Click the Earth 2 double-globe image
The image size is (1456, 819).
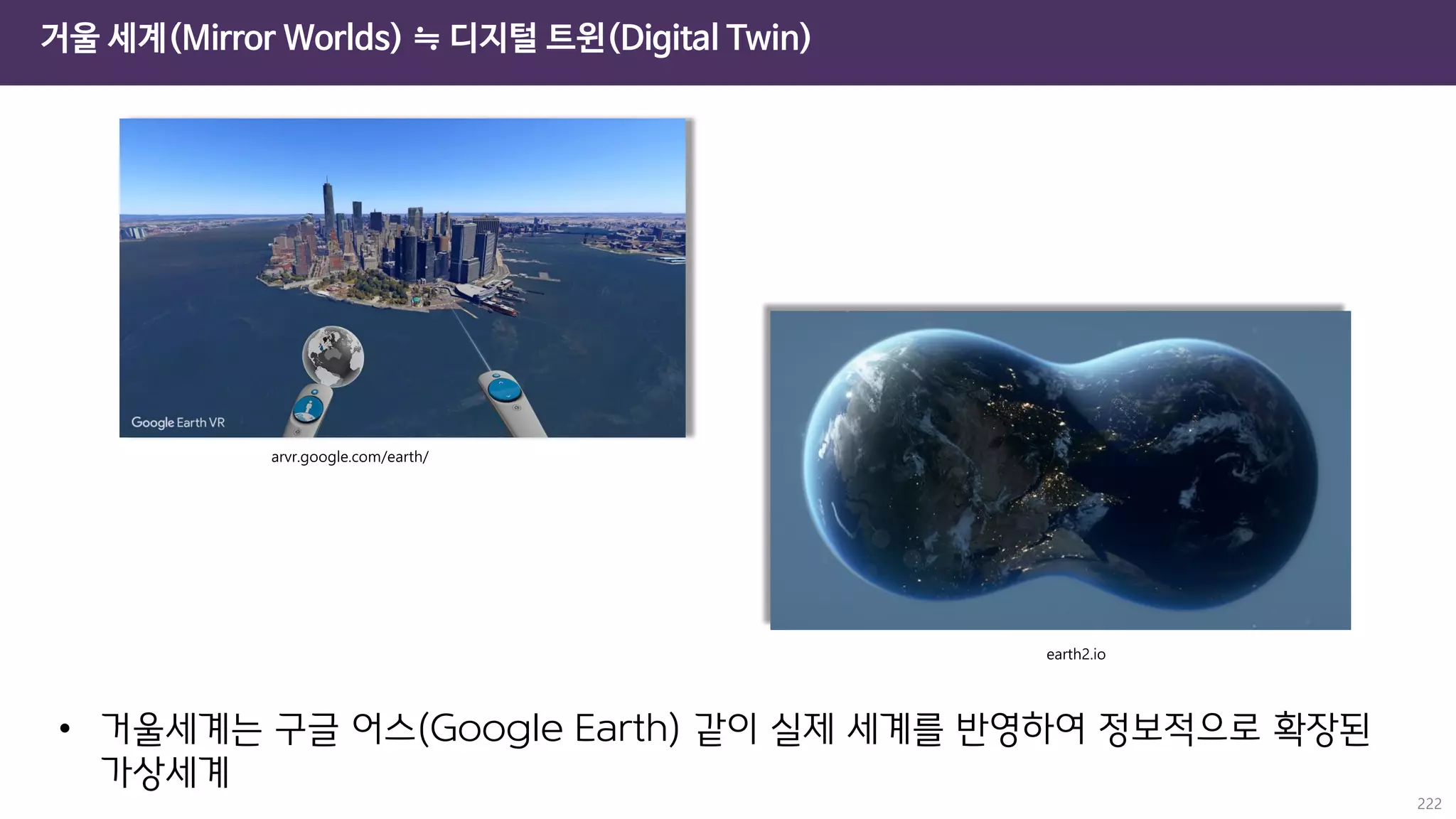(1060, 470)
